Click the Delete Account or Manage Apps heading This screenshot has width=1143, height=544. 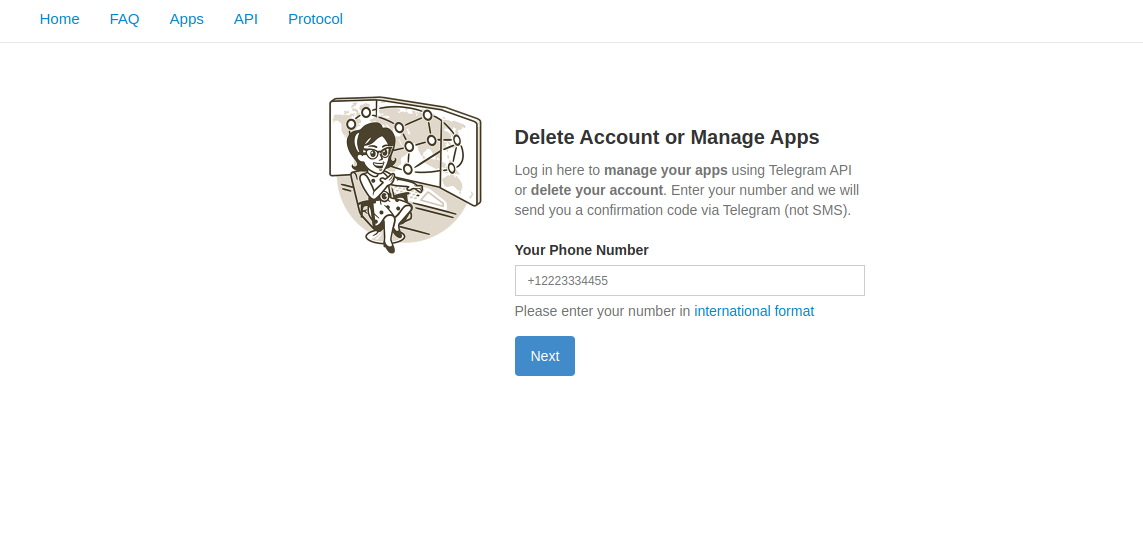pyautogui.click(x=667, y=137)
